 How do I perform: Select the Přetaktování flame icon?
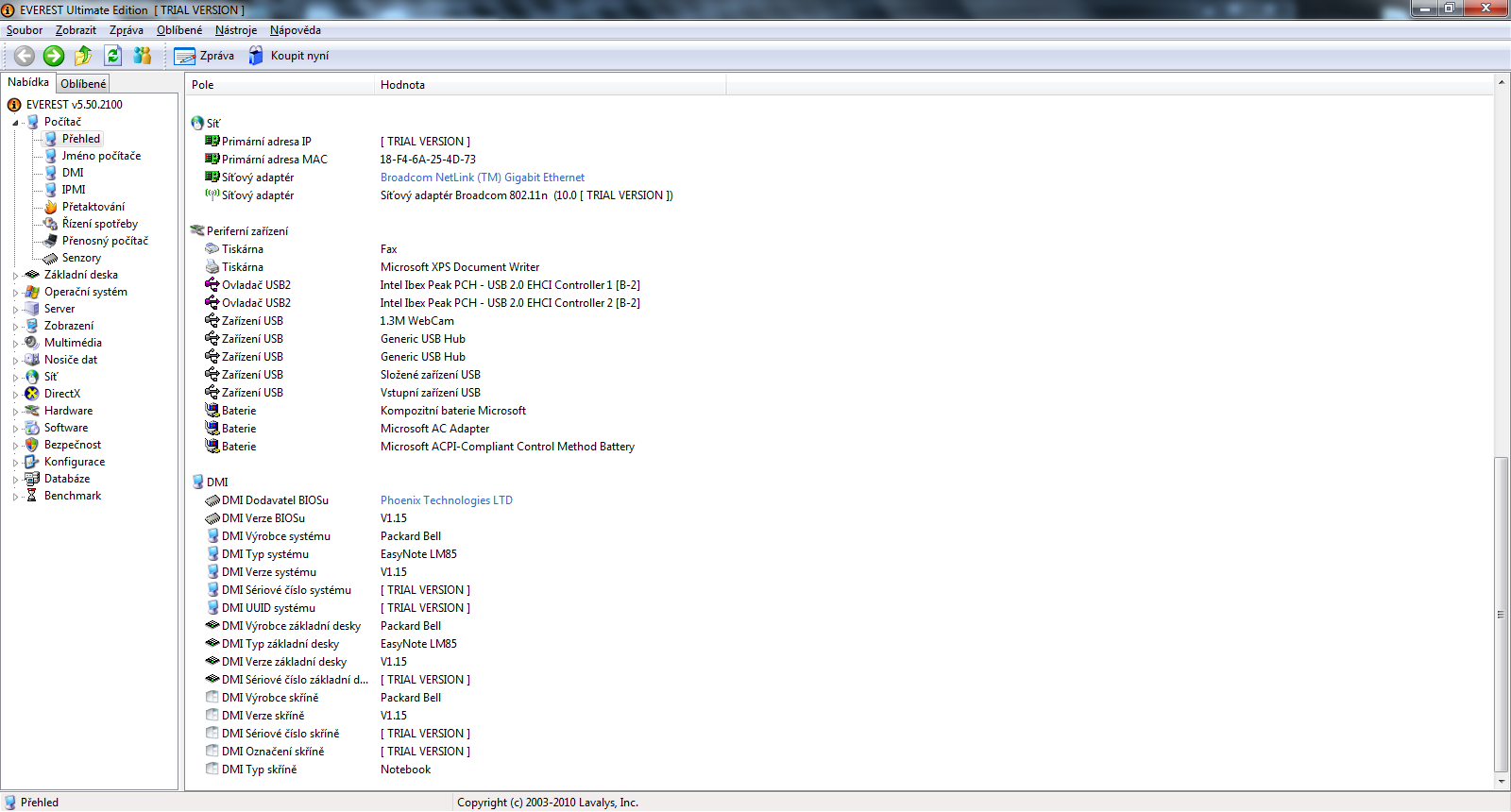[x=51, y=207]
